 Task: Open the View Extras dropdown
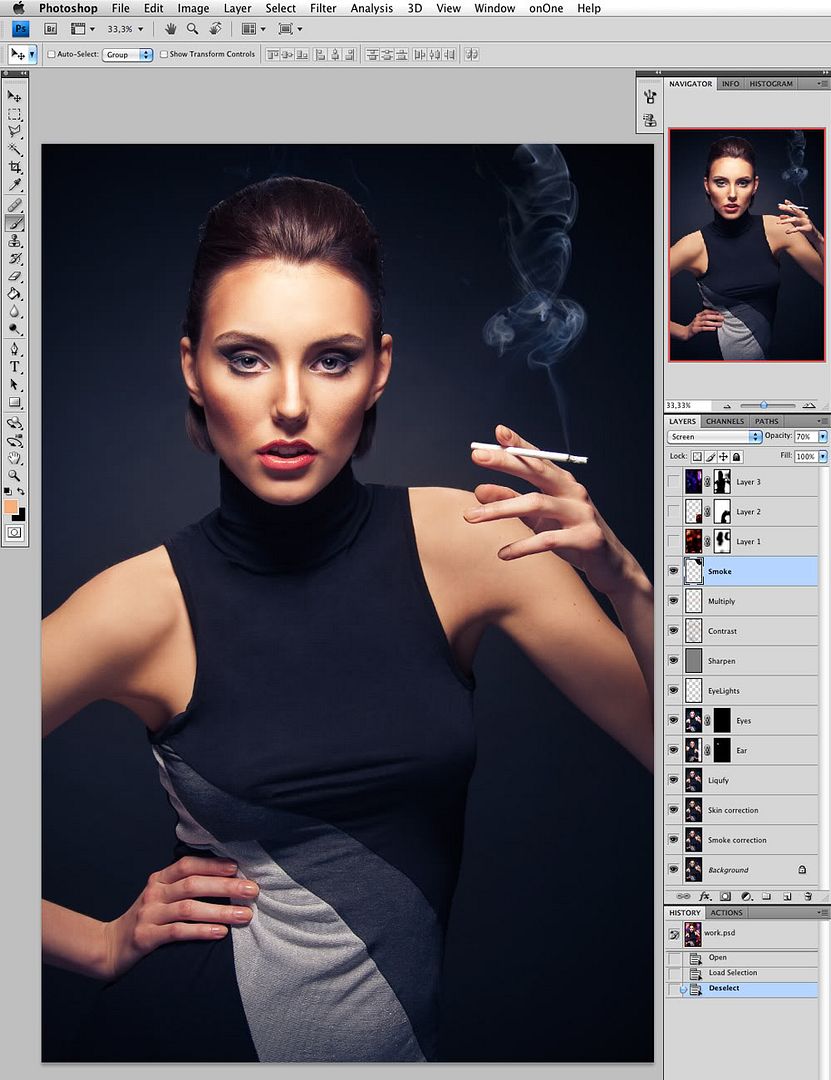coord(83,29)
